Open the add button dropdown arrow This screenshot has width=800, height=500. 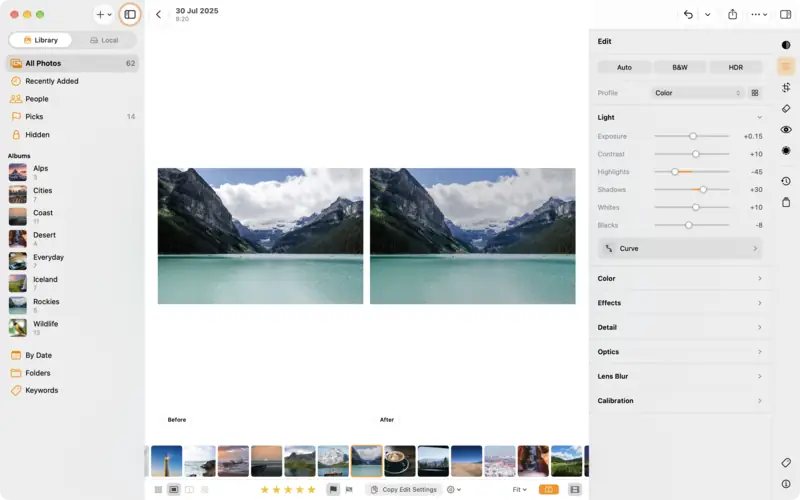coord(110,15)
